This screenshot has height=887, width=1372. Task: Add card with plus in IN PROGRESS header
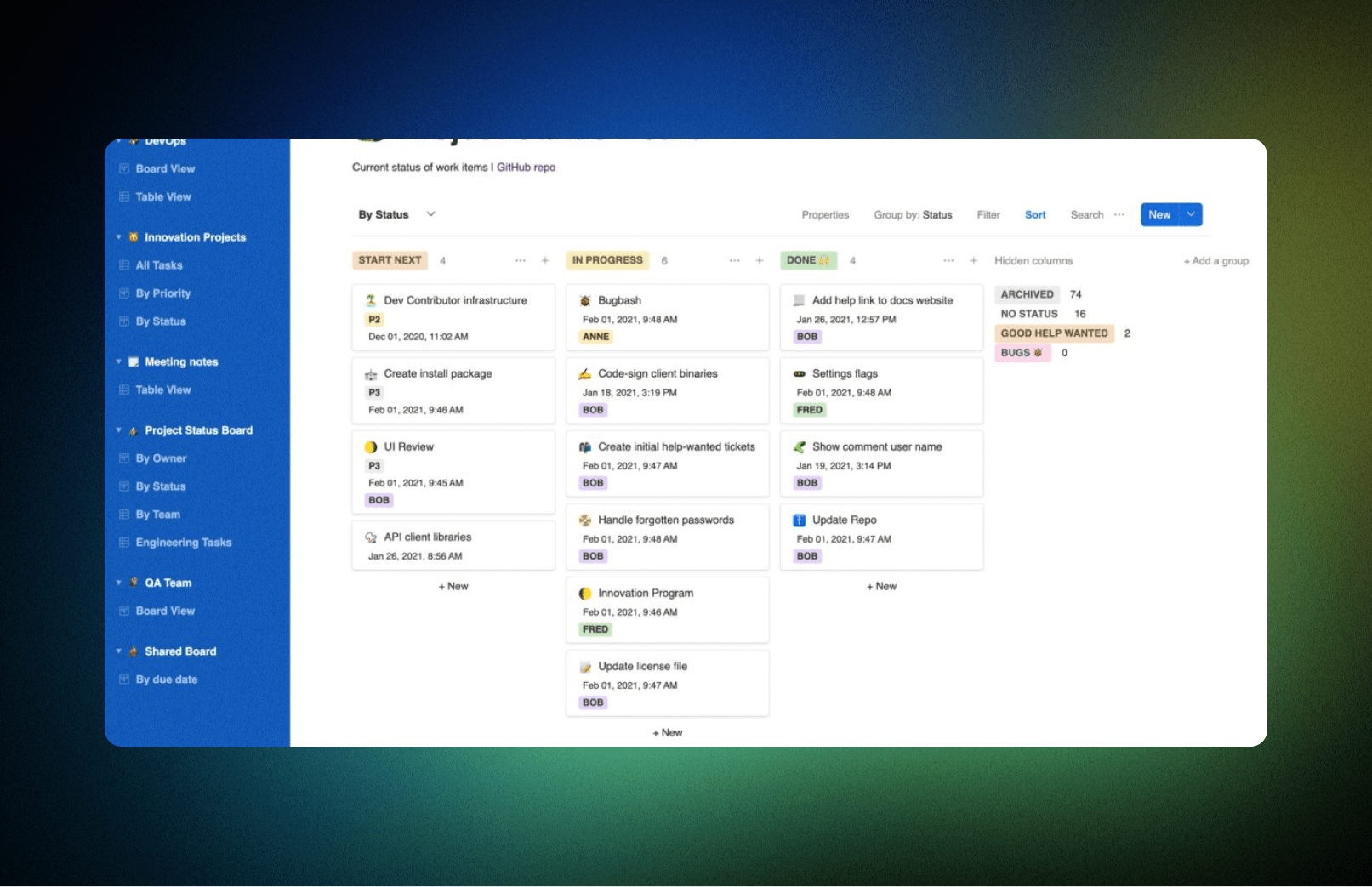[x=760, y=260]
